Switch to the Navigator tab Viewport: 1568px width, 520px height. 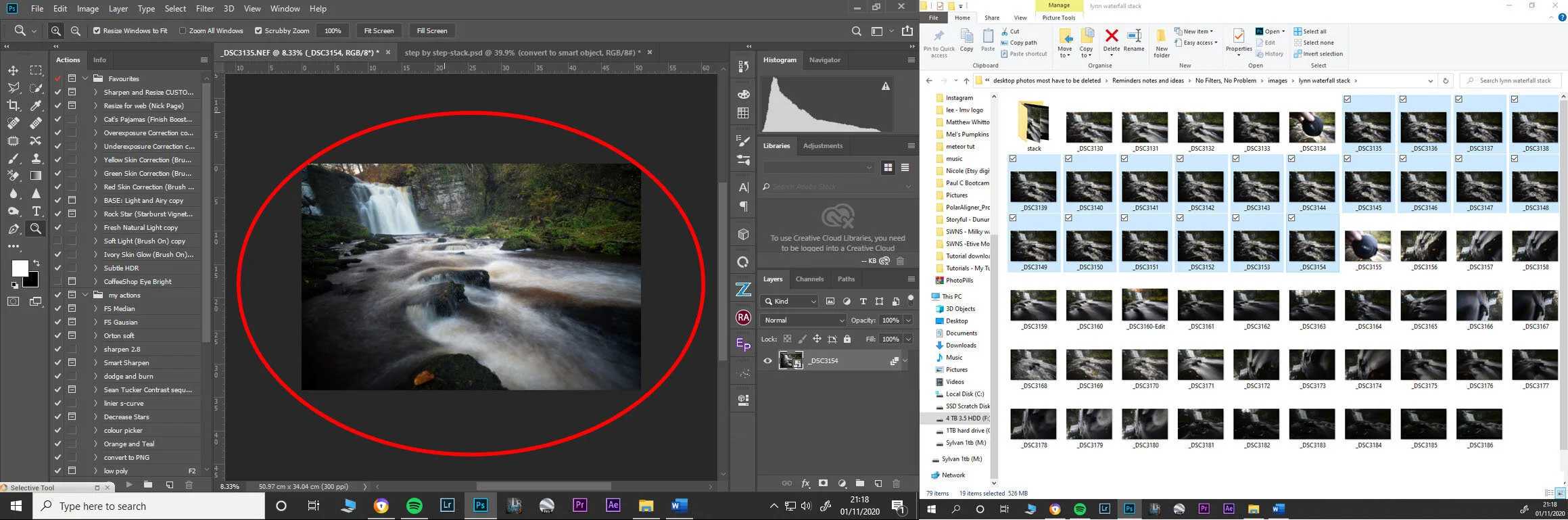tap(825, 60)
